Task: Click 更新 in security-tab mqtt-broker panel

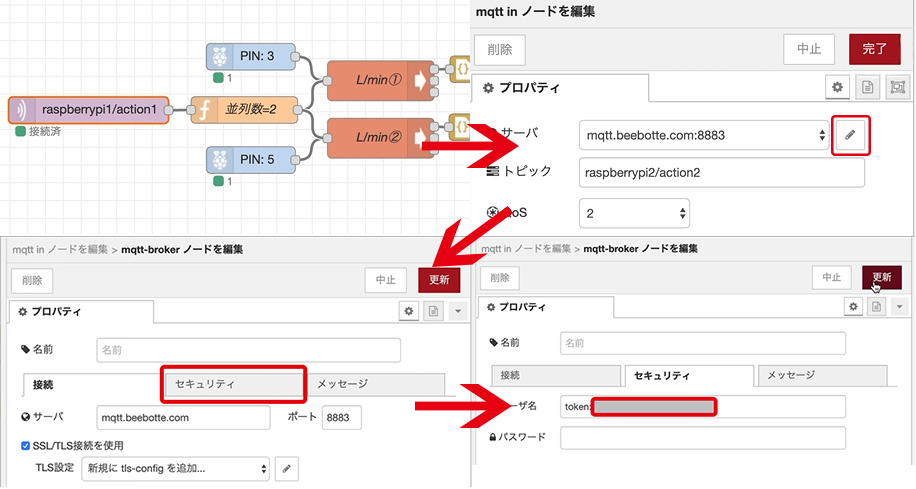Action: tap(882, 277)
